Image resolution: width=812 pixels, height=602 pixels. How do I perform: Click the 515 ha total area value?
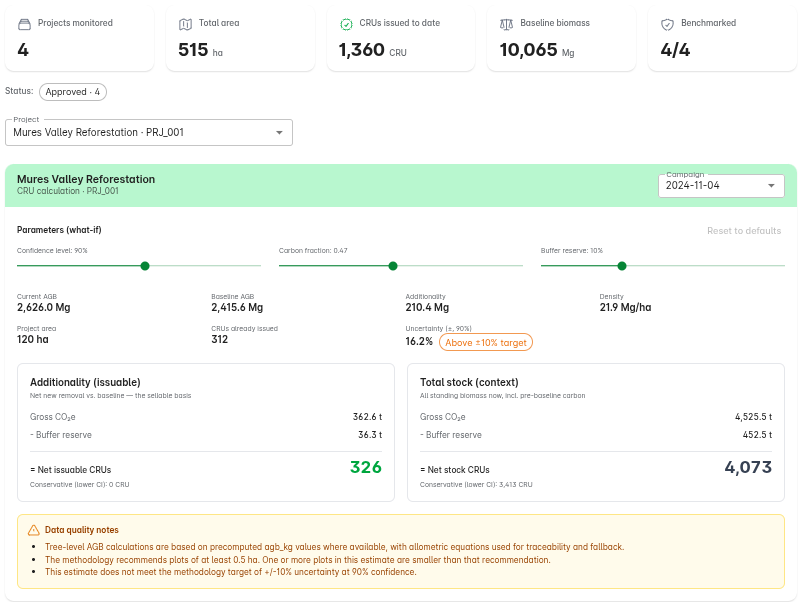coord(200,50)
